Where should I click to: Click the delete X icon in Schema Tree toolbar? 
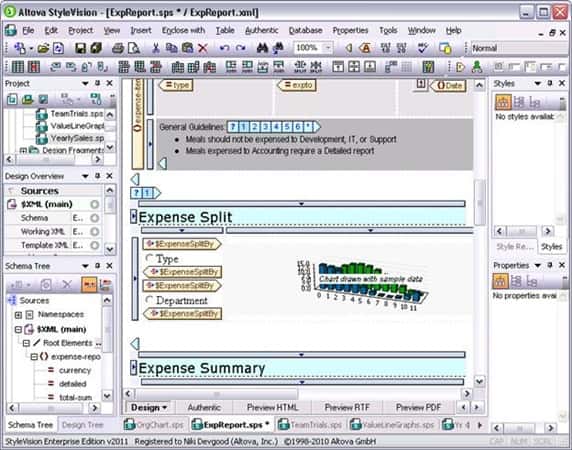pos(67,284)
